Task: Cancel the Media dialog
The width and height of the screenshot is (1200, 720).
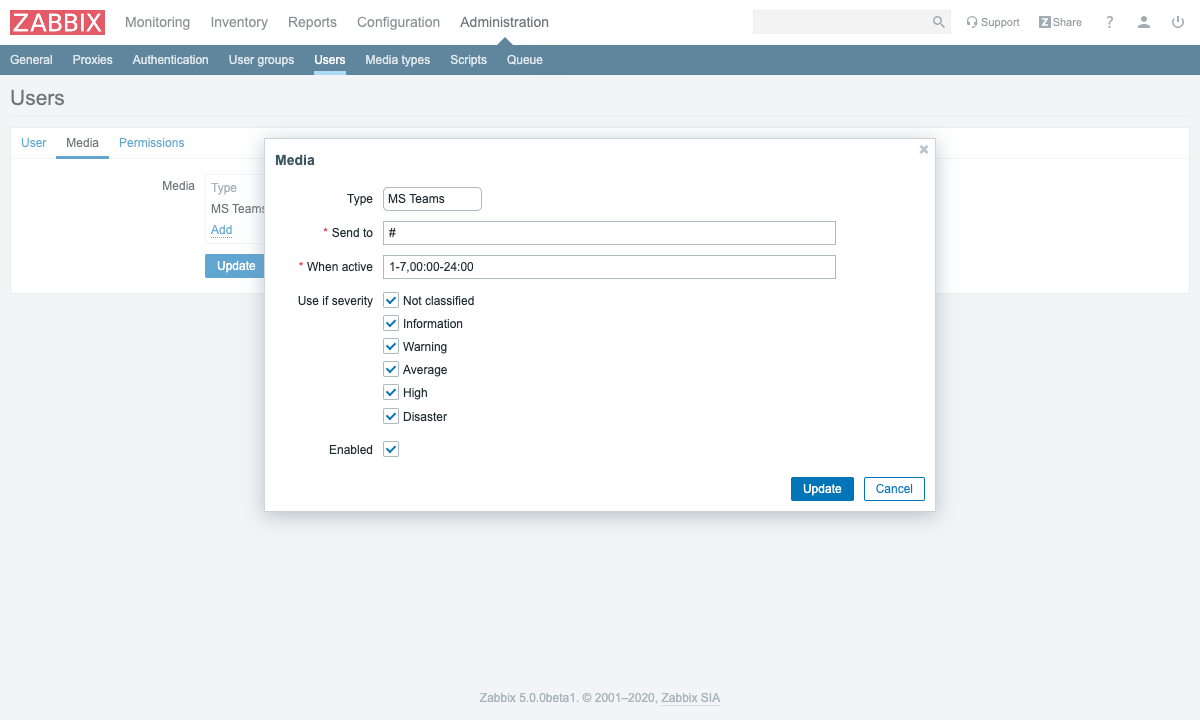Action: (894, 489)
